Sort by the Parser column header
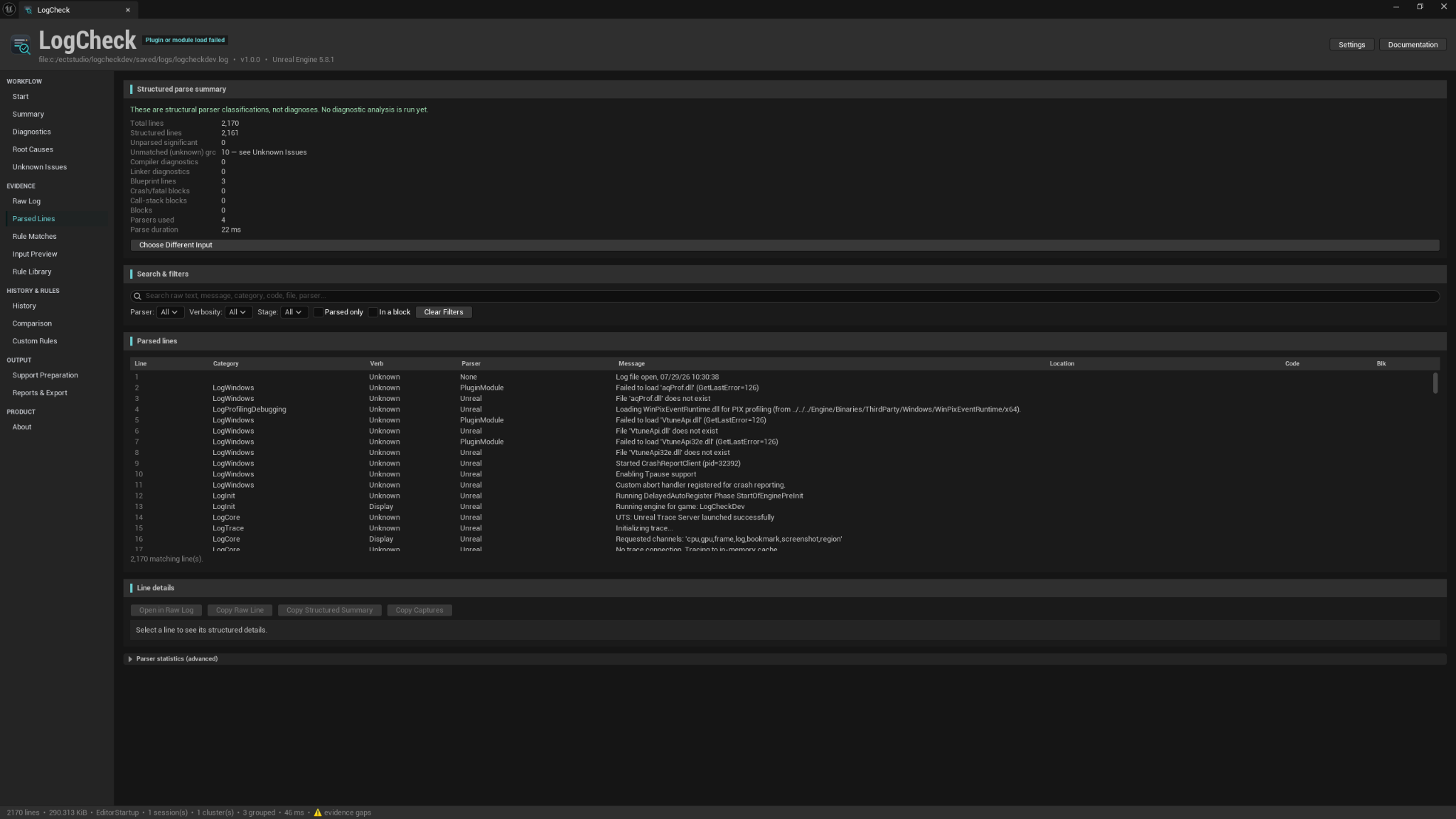This screenshot has width=1456, height=819. coord(471,364)
